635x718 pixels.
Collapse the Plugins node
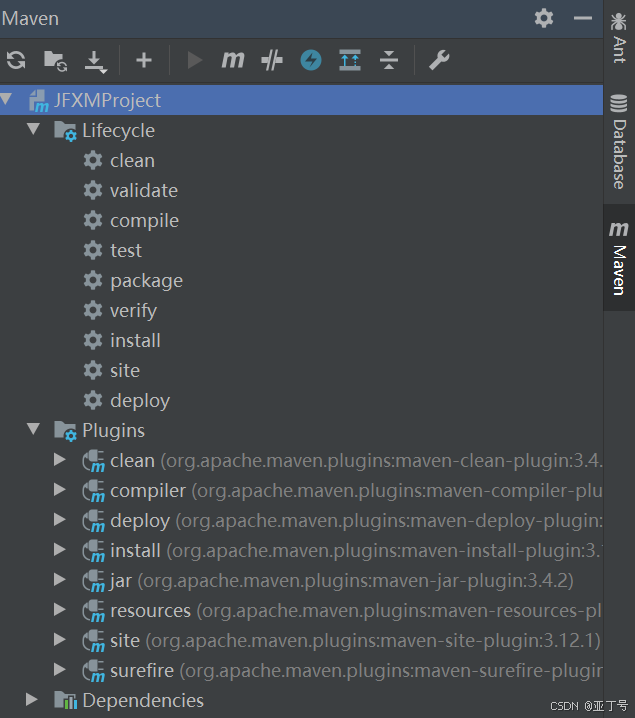point(33,429)
